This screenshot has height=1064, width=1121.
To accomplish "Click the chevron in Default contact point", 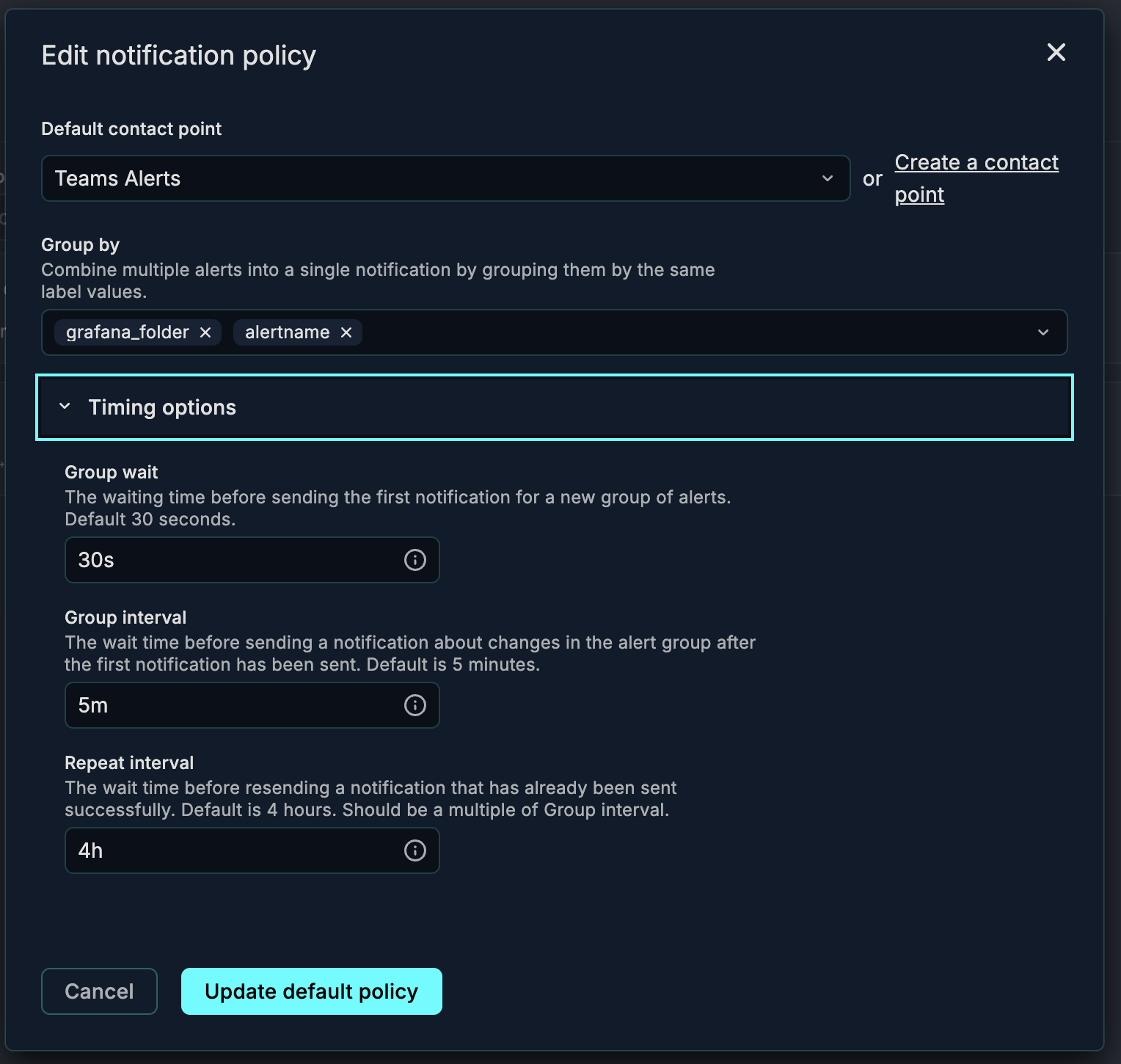I will click(x=828, y=178).
